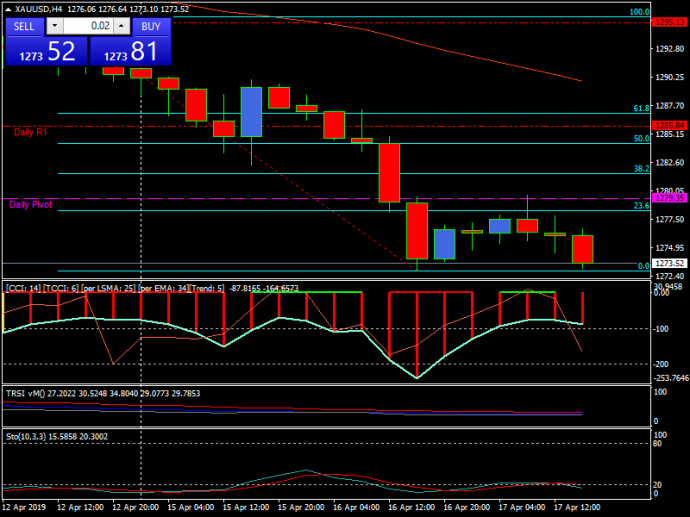Decrease lot volume with the down arrow
This screenshot has height=517, width=690.
click(53, 26)
